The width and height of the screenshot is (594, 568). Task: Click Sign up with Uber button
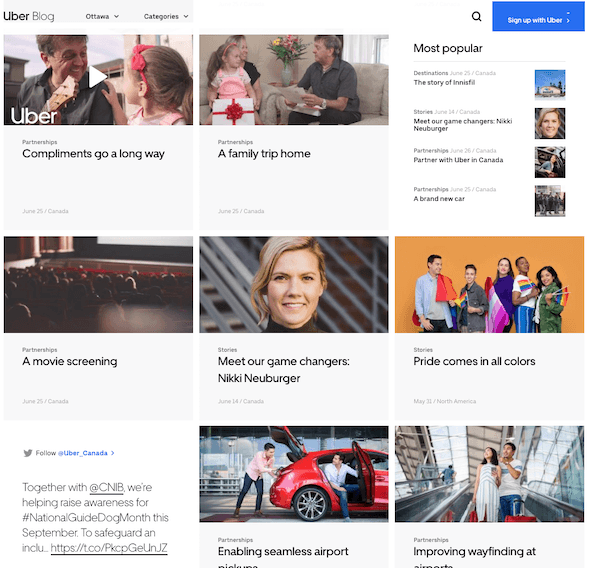click(538, 17)
